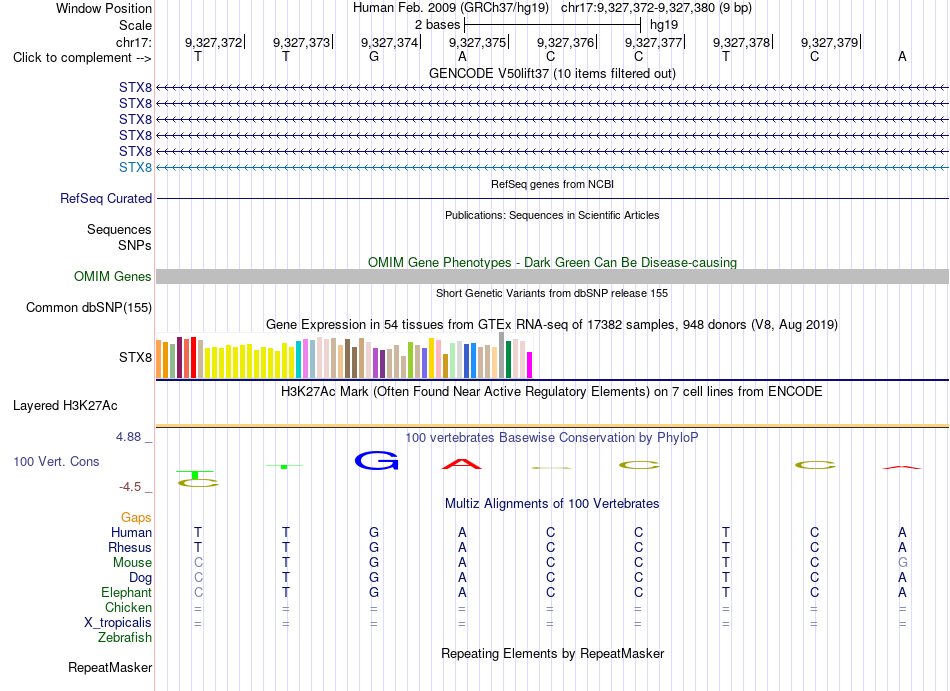Click the 'Click to complement -->' label
950x691 pixels.
tap(82, 58)
